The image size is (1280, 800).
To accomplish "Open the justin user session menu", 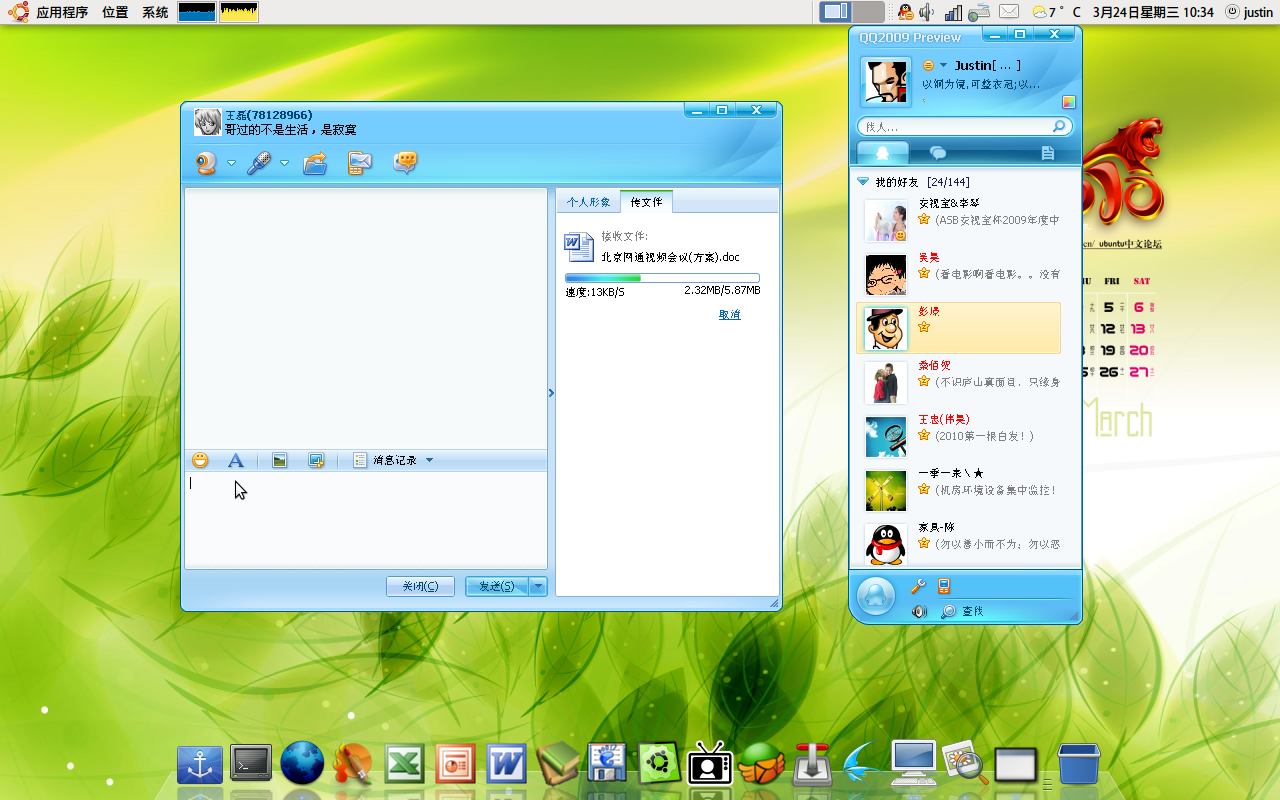I will coord(1250,12).
